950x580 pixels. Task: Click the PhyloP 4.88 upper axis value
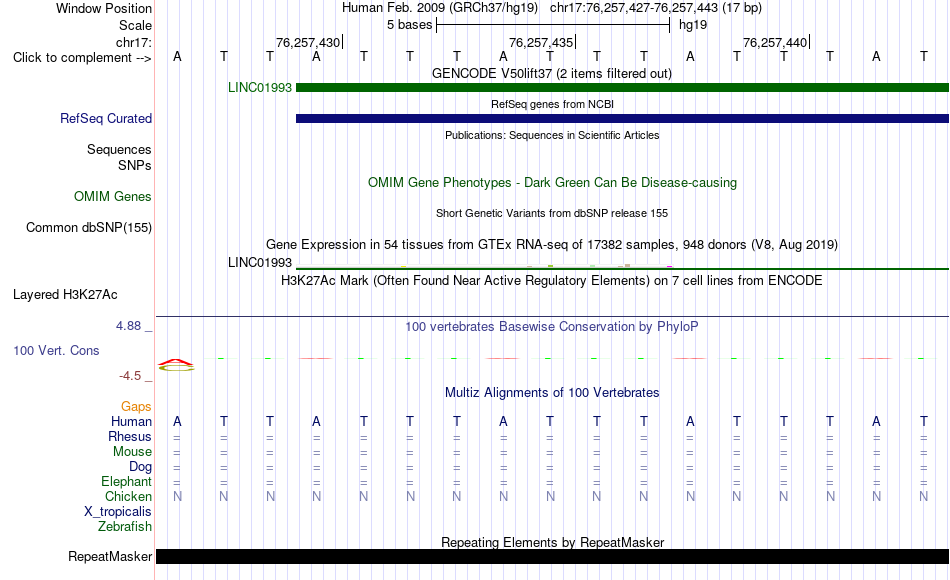pyautogui.click(x=128, y=326)
